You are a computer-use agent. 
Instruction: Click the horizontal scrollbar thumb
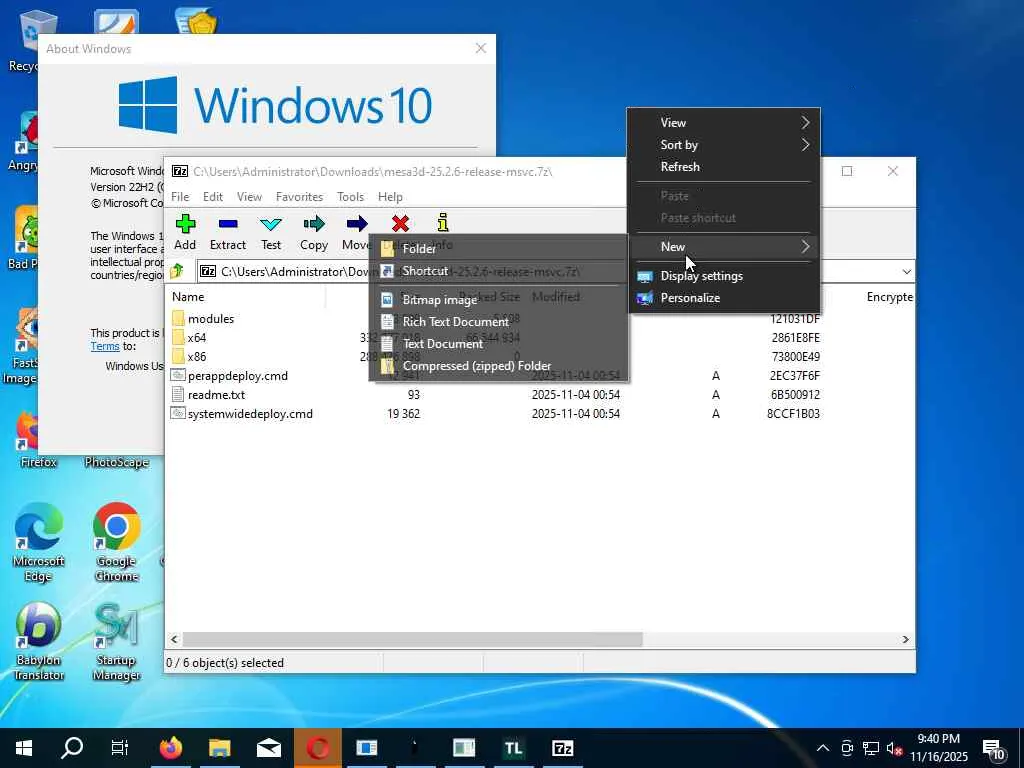(x=412, y=639)
